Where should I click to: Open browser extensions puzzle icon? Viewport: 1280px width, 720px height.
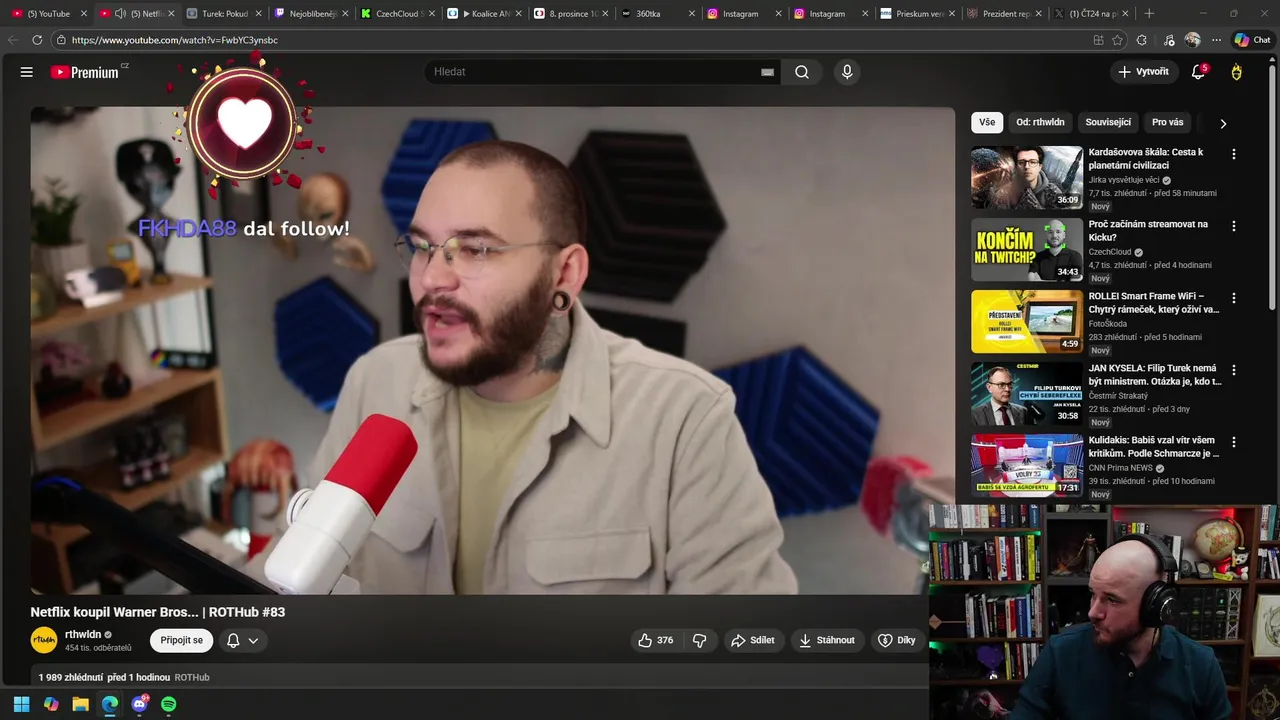coord(1142,40)
